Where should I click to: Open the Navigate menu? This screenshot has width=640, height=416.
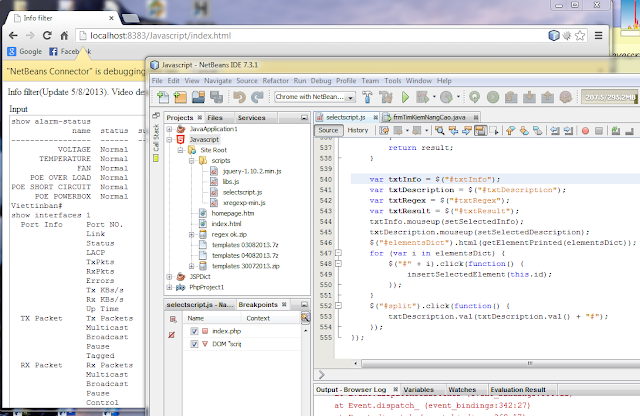218,81
